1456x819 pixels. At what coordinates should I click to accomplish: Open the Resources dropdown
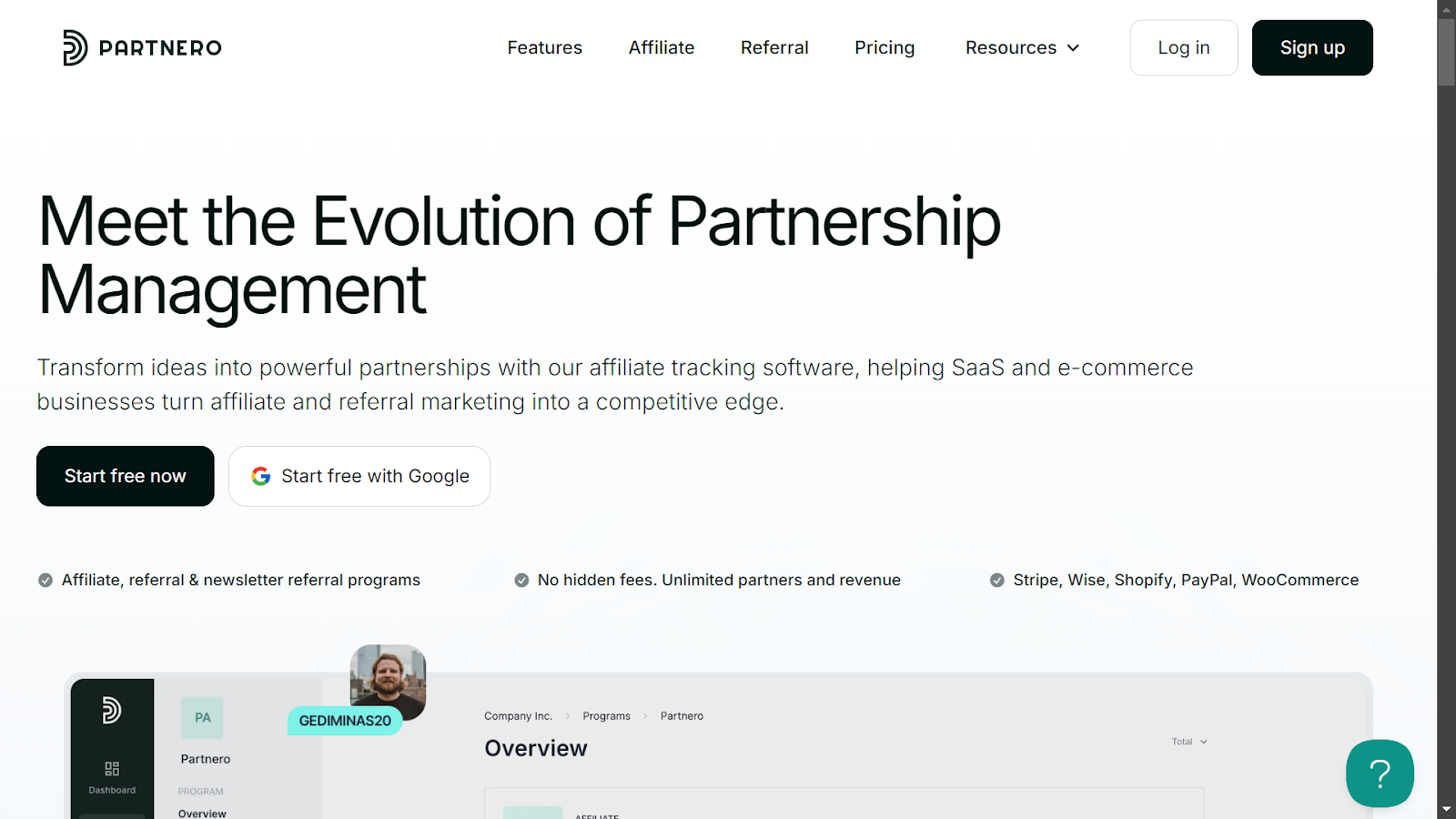(1021, 47)
